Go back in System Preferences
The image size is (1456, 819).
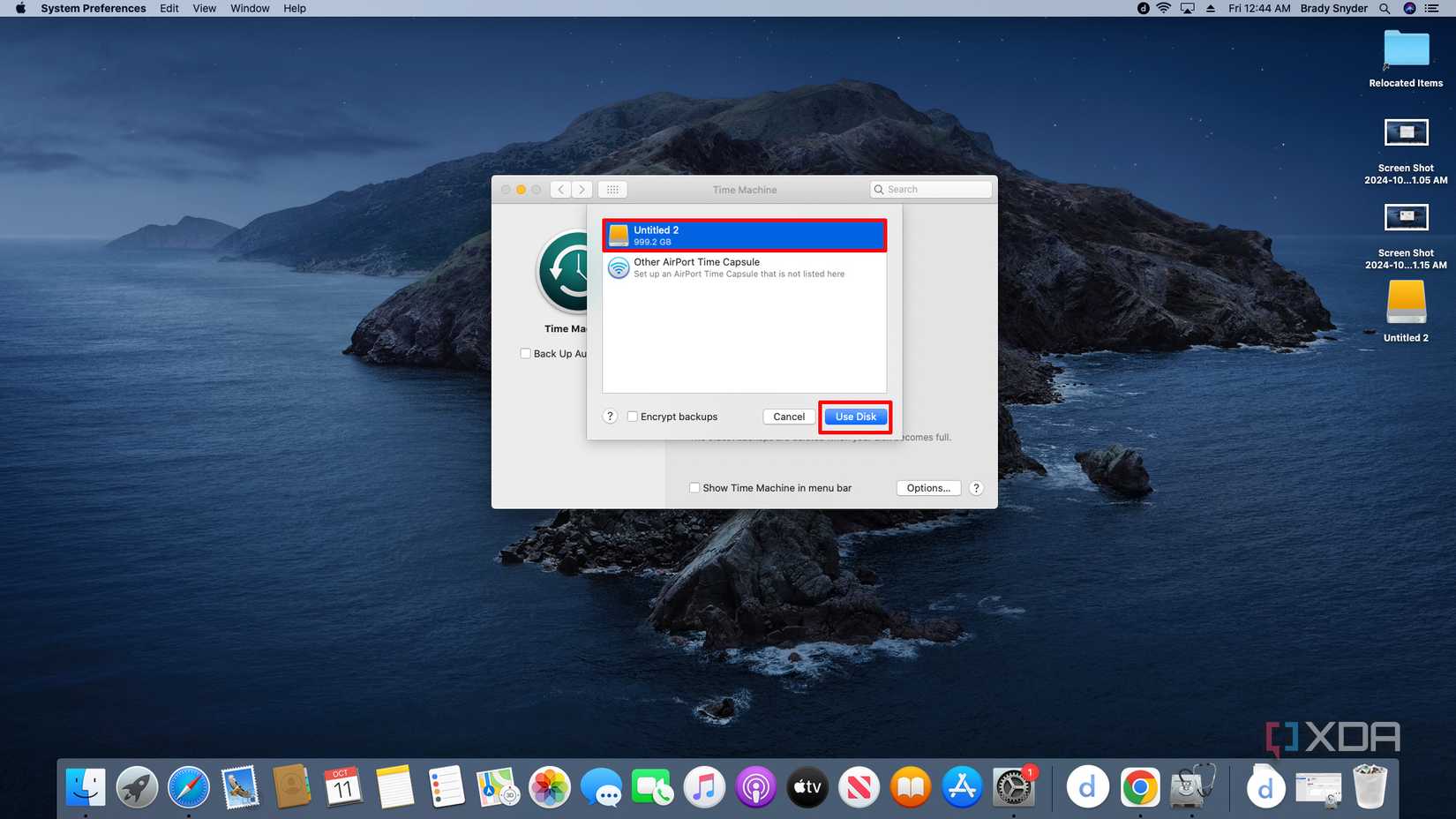(x=560, y=190)
